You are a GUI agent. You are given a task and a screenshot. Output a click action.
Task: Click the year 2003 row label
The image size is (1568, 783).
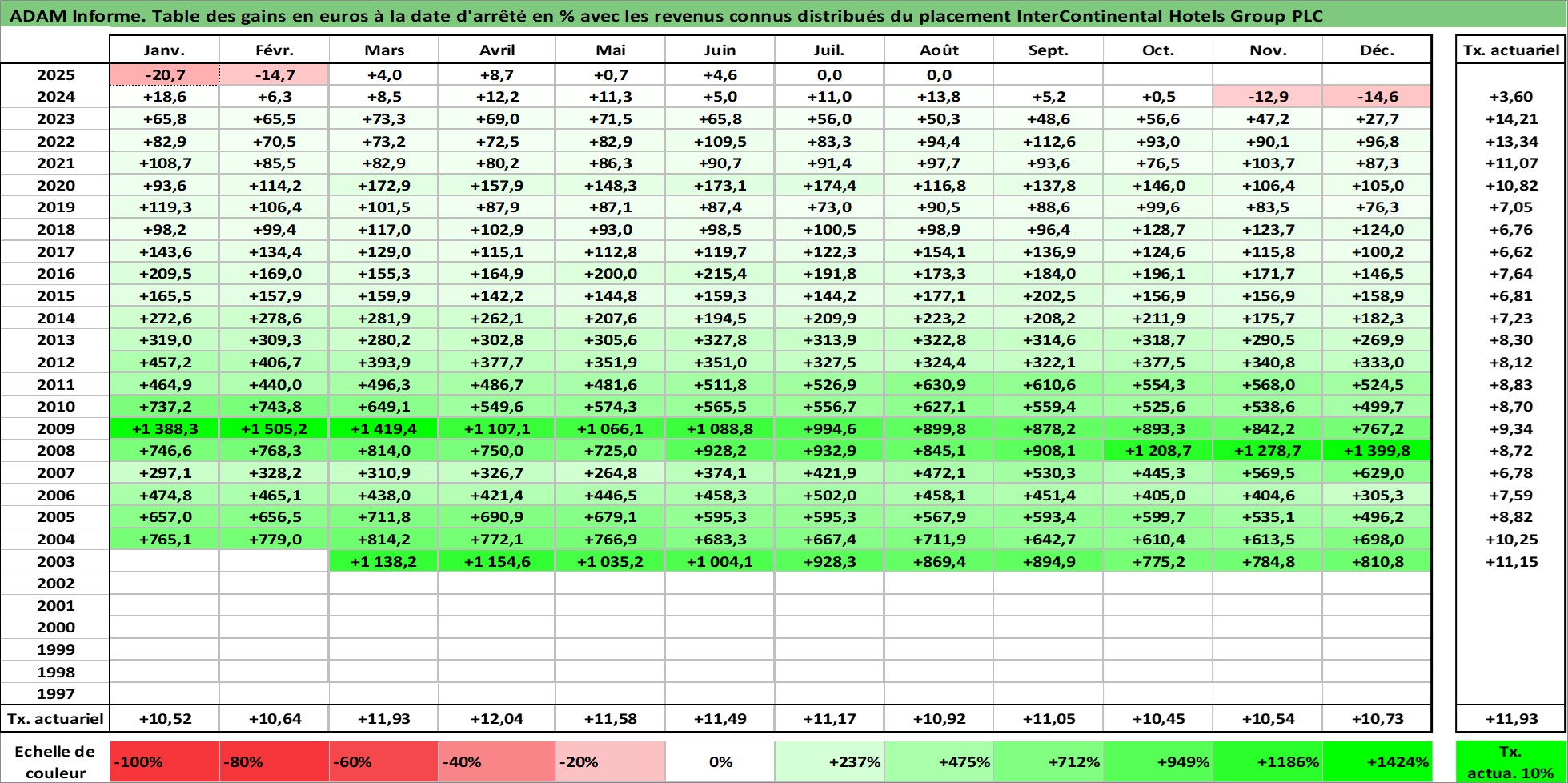point(55,562)
